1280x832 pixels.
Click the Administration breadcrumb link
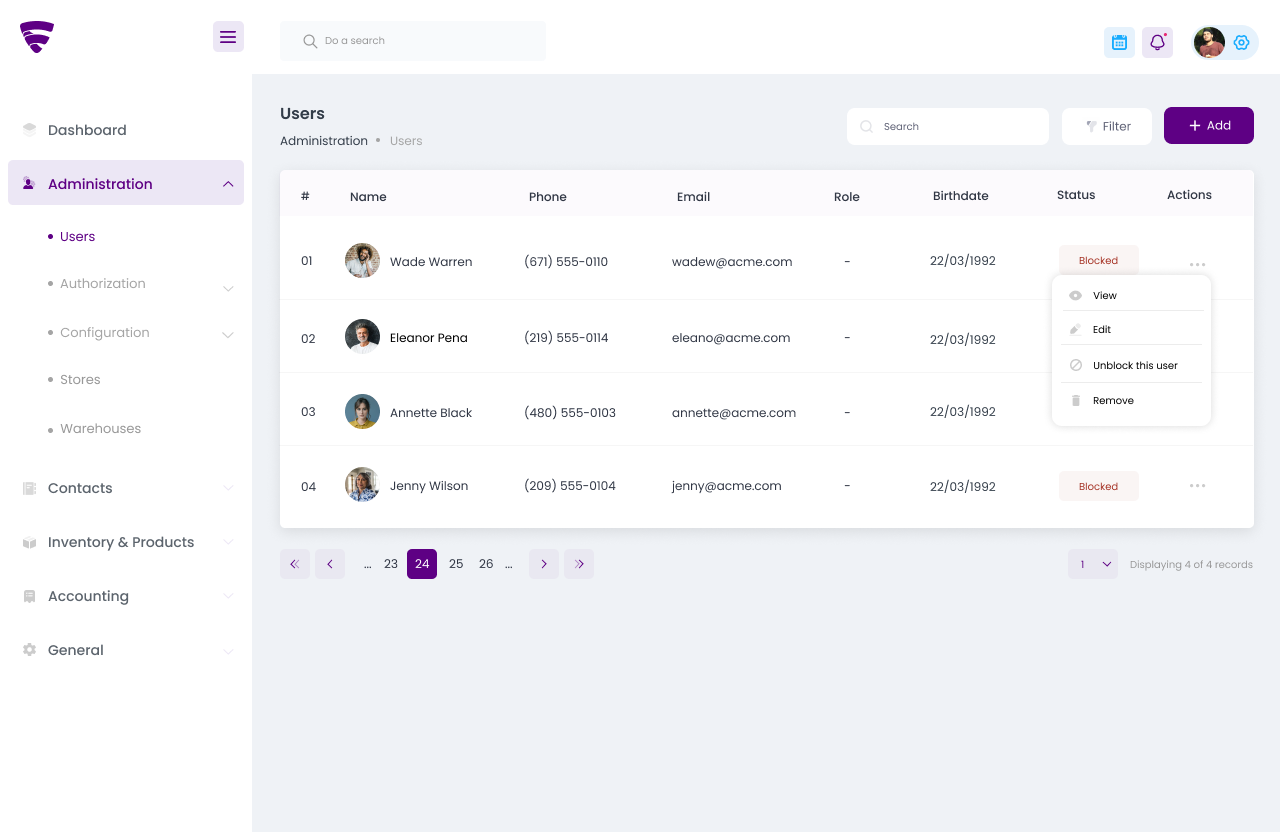[x=324, y=141]
